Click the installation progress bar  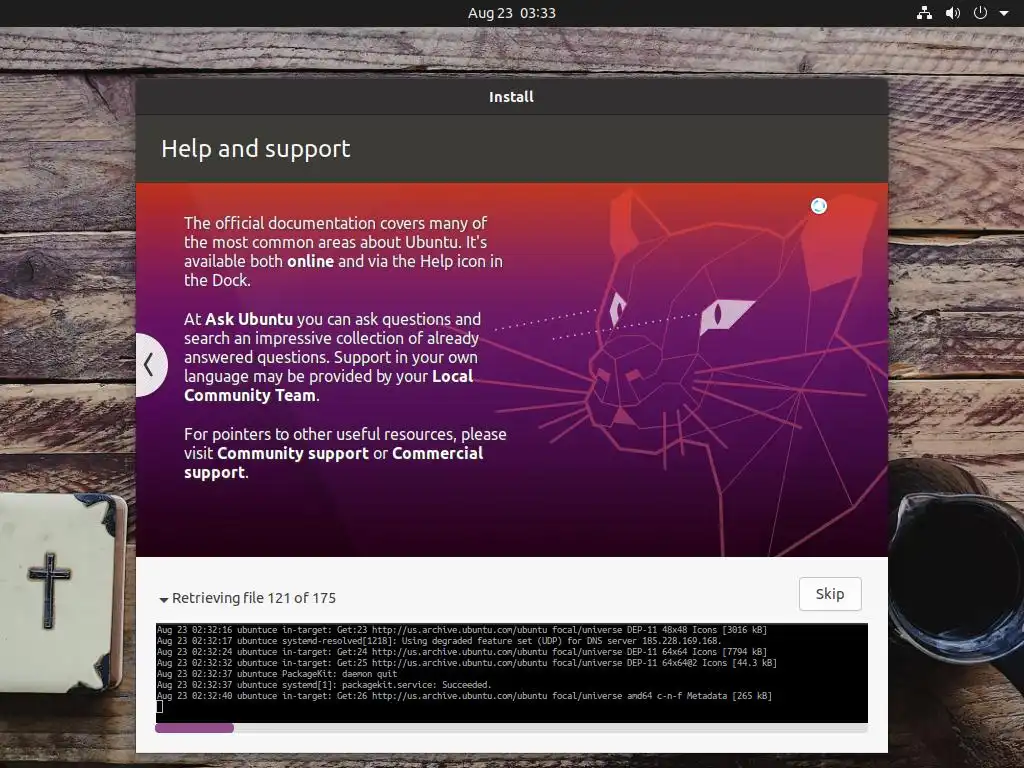tap(511, 728)
